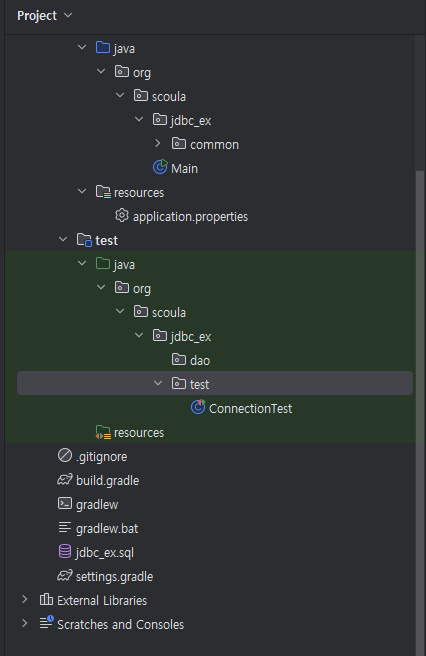Click the Main class icon
Image resolution: width=426 pixels, height=656 pixels.
pyautogui.click(x=160, y=168)
